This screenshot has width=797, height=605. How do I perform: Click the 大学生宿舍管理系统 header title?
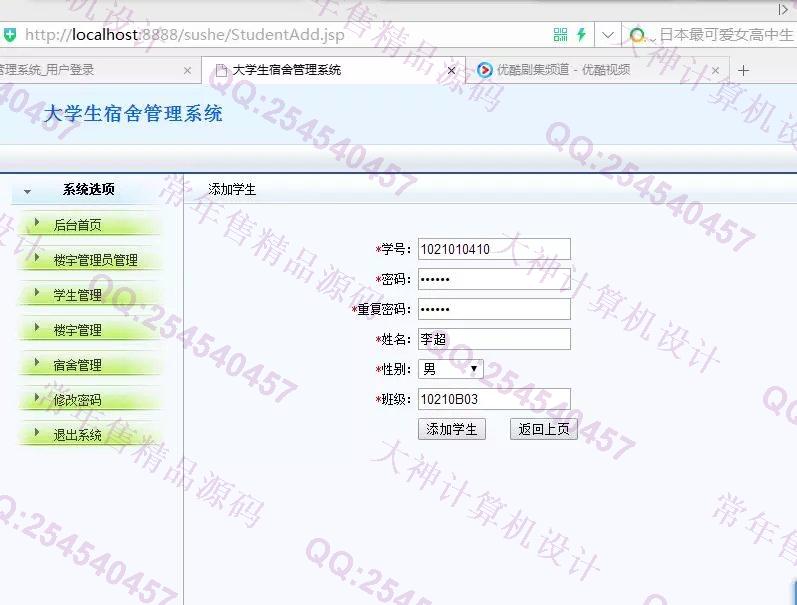133,113
